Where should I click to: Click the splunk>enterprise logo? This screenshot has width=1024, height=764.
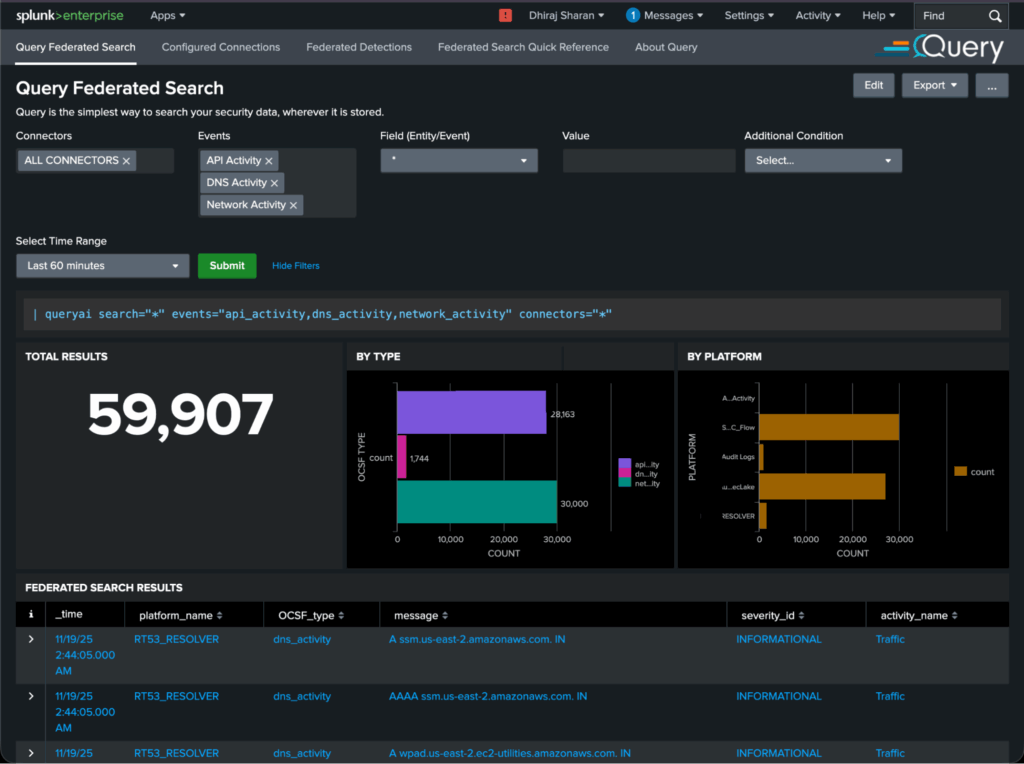click(69, 15)
